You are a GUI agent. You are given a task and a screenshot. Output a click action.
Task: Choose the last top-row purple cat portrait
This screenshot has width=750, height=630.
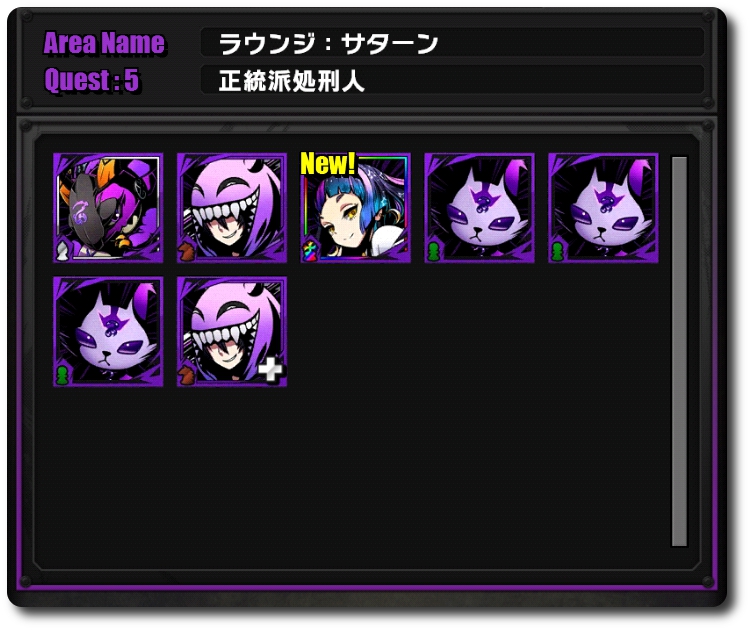point(603,208)
